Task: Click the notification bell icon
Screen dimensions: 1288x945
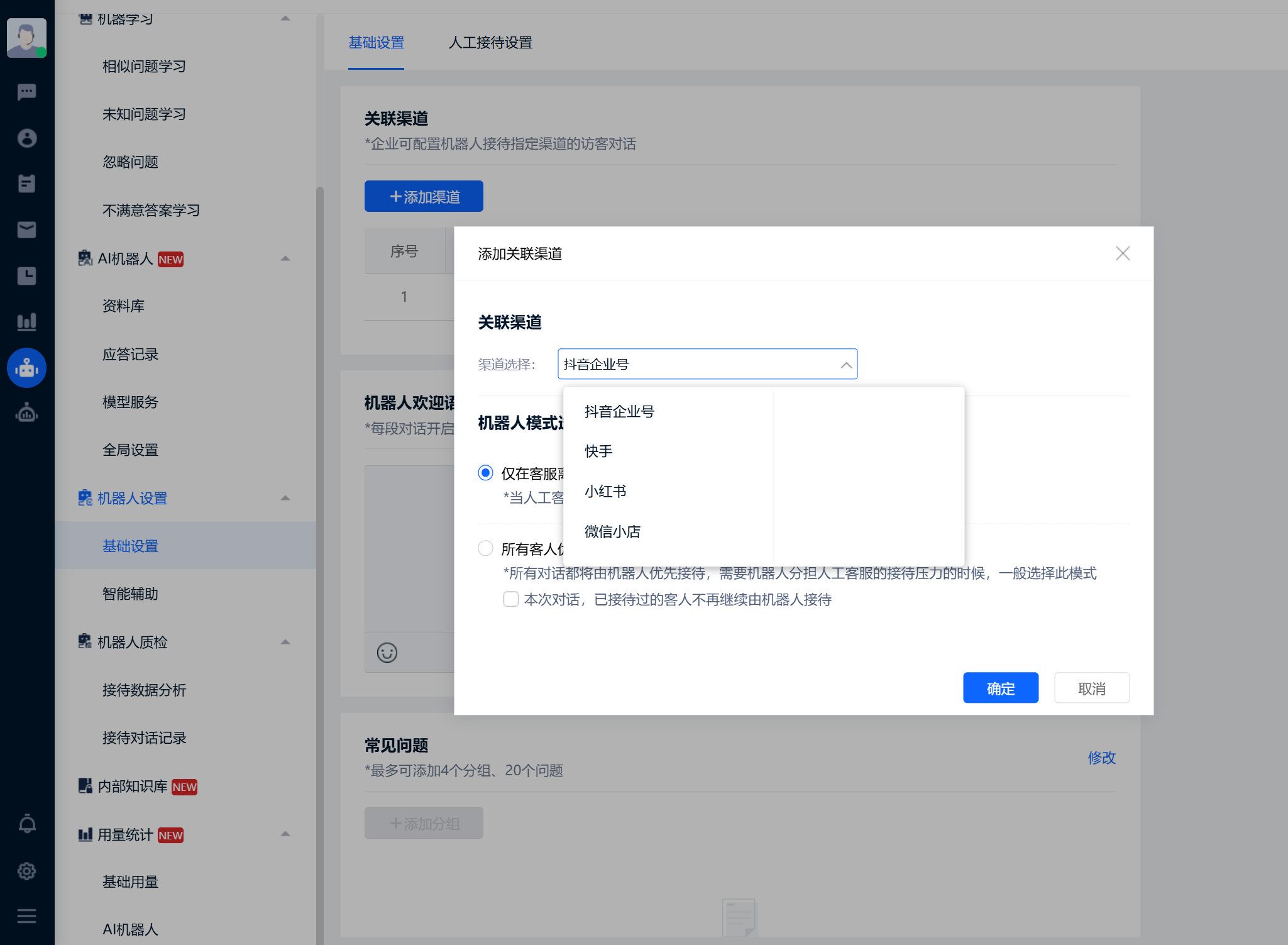Action: point(26,824)
